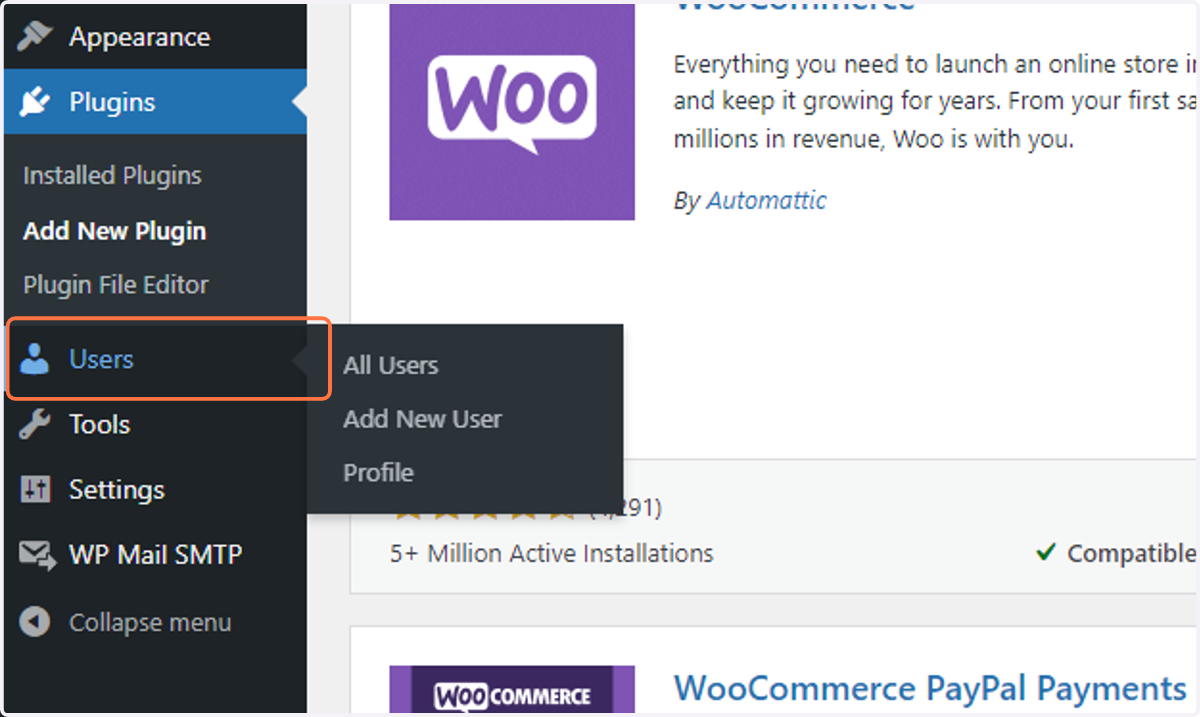Click the Compatible status text
The image size is (1200, 717).
coord(1131,553)
